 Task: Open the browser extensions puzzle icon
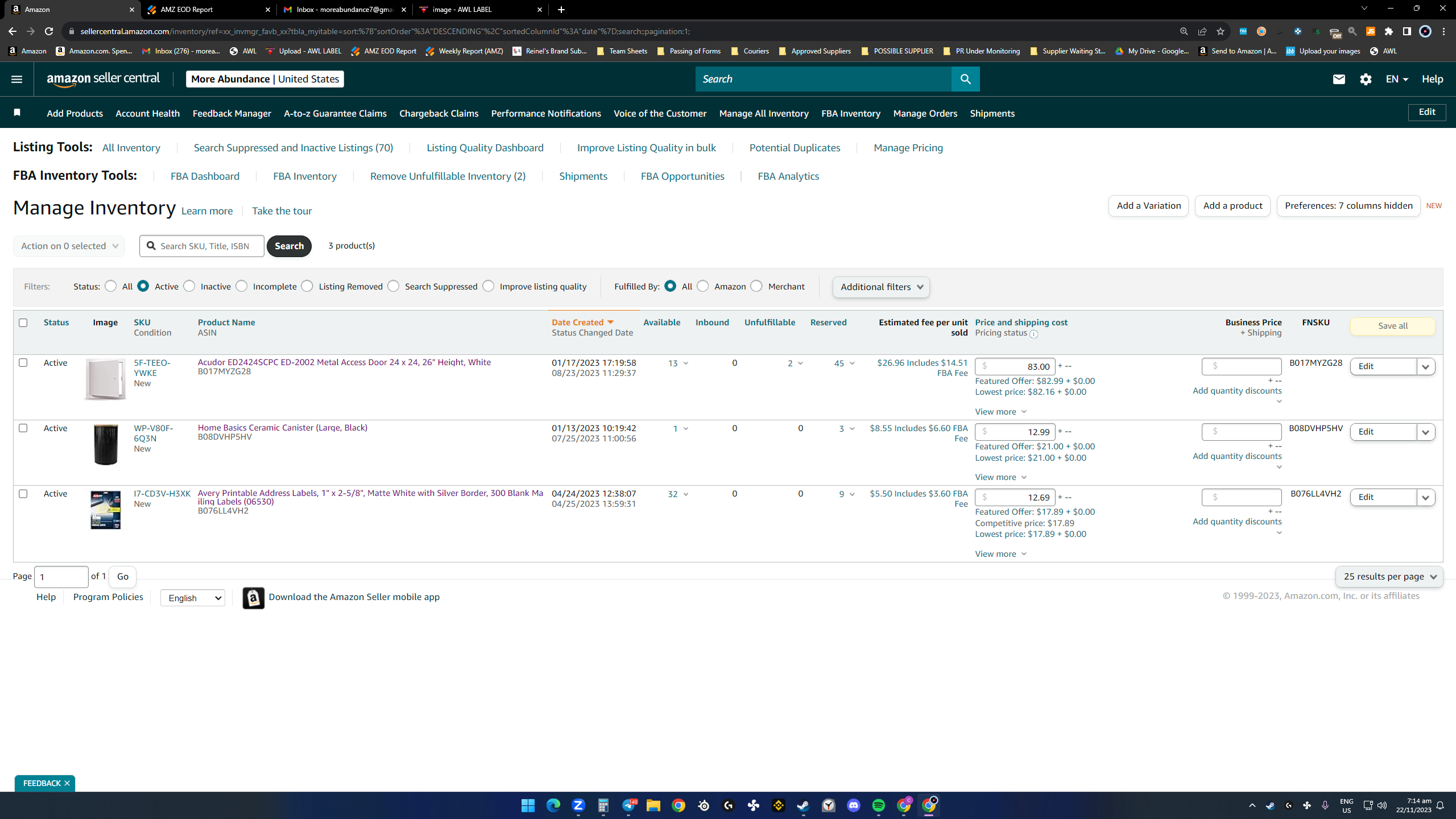(x=1388, y=31)
